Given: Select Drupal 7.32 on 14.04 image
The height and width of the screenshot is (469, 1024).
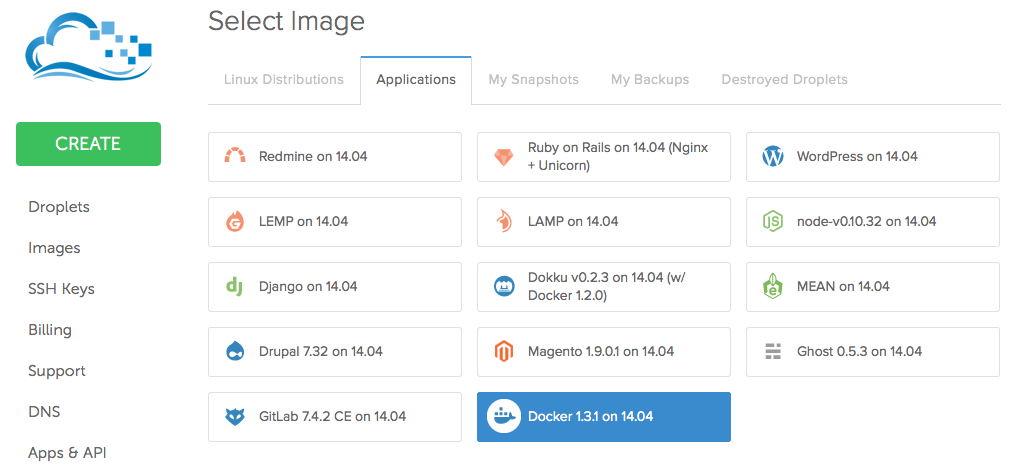Looking at the screenshot, I should pyautogui.click(x=335, y=352).
